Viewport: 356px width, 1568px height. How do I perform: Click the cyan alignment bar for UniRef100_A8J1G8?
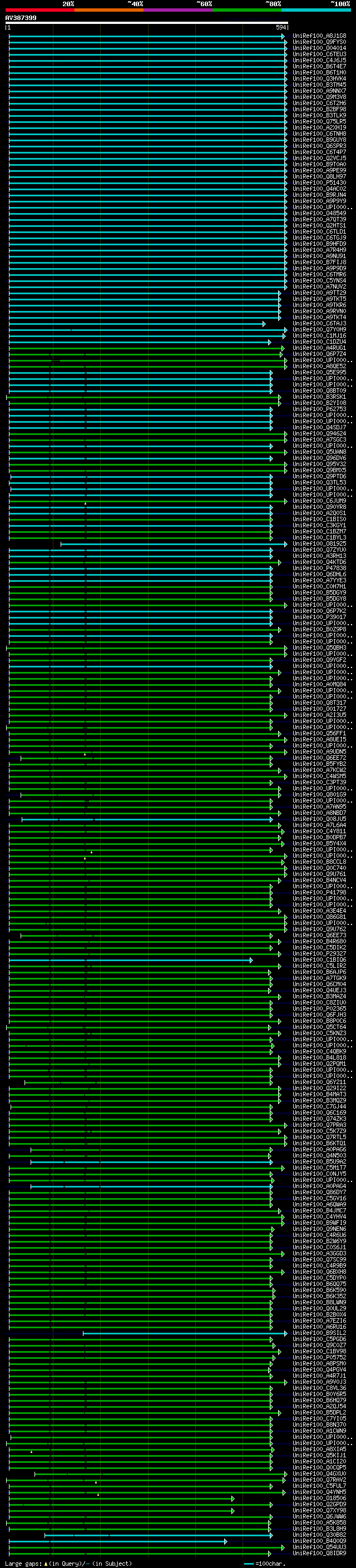click(x=147, y=37)
